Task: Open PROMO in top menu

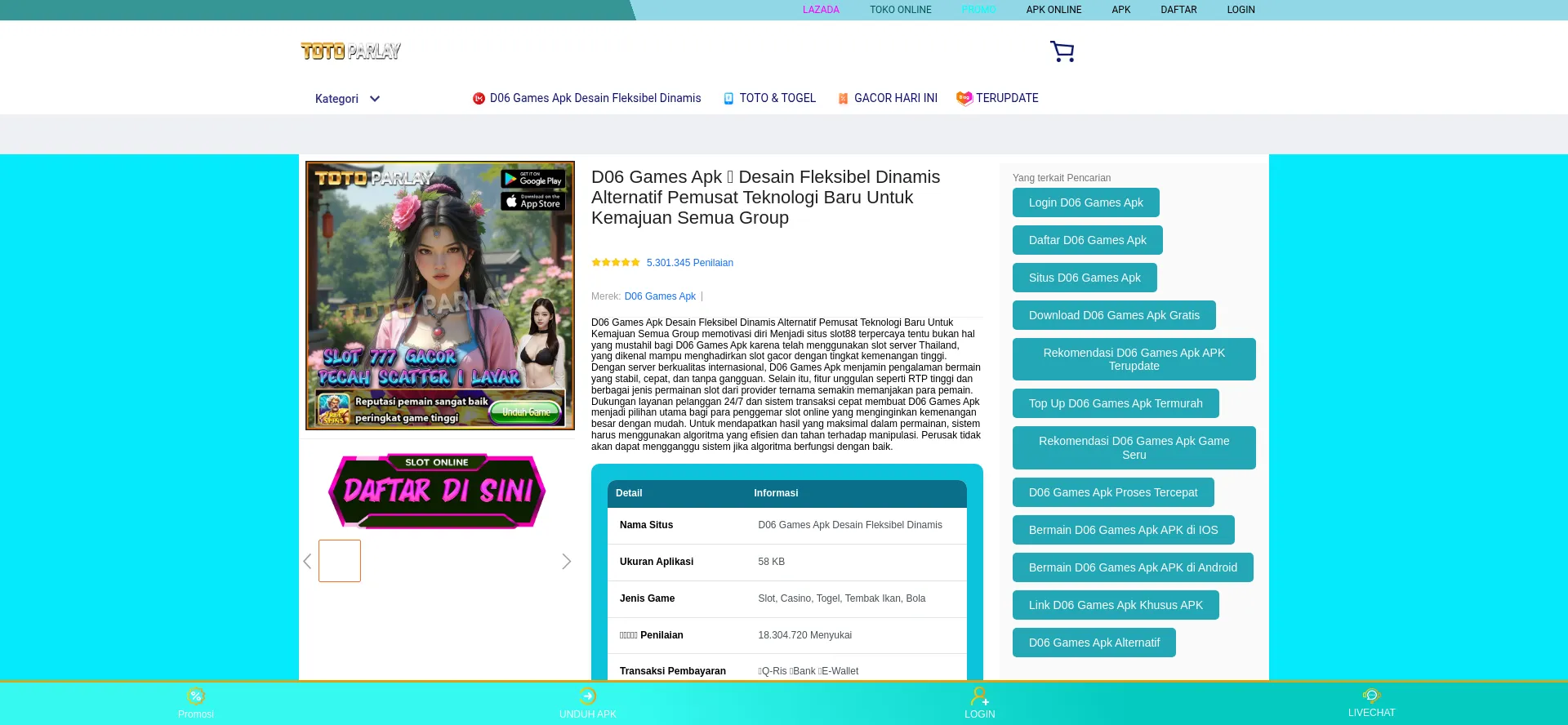Action: pyautogui.click(x=978, y=10)
